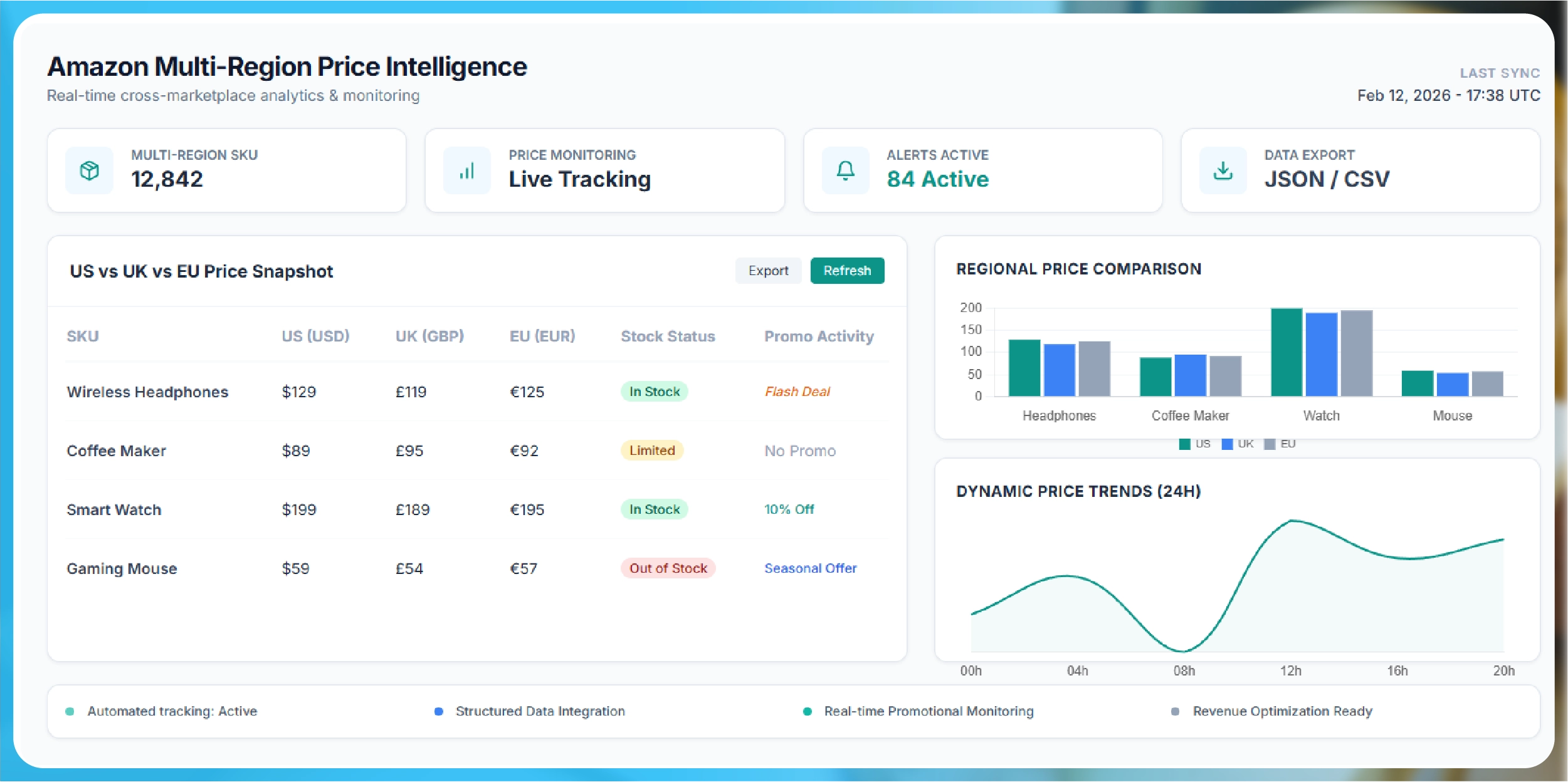Click the bell icon for Alerts Active
The height and width of the screenshot is (782, 1568).
coord(845,170)
